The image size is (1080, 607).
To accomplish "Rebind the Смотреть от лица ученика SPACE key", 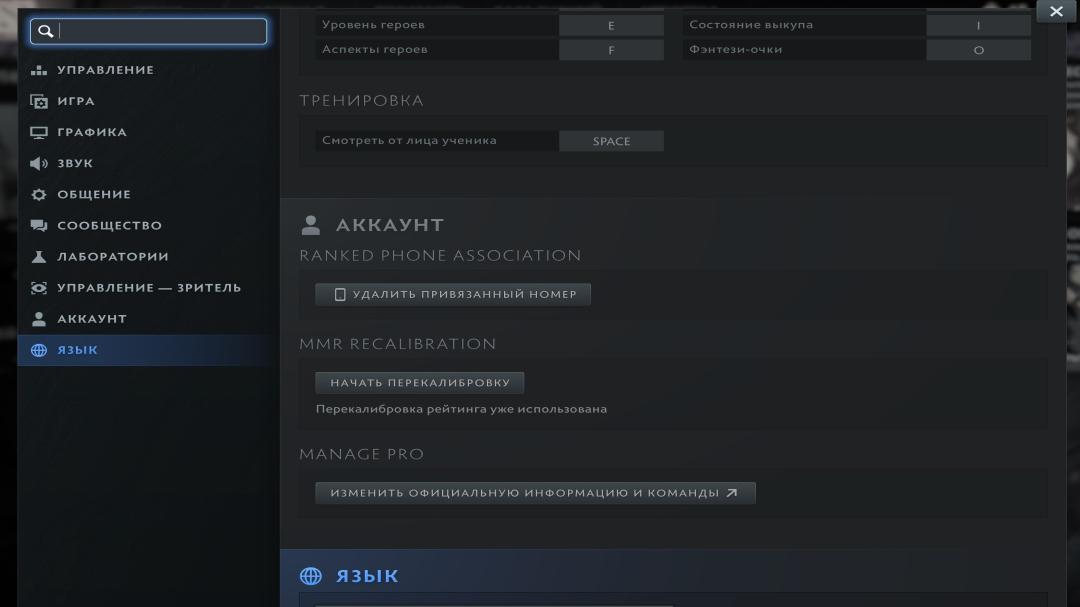I will pyautogui.click(x=611, y=141).
